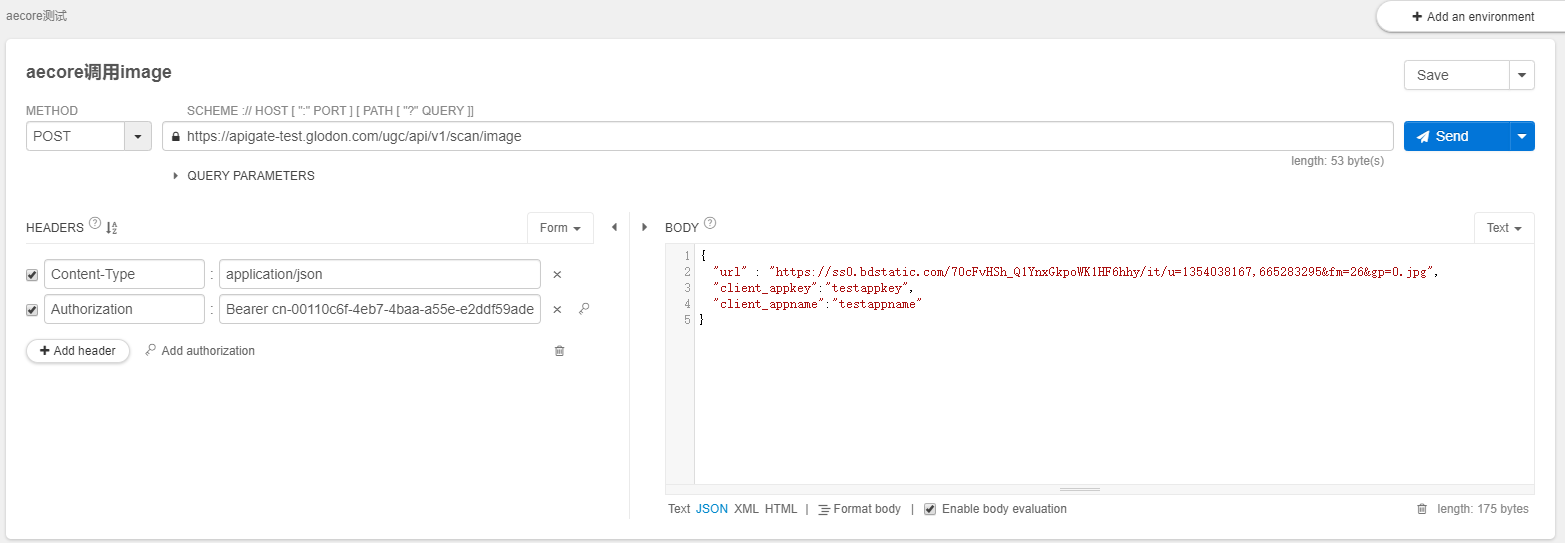Sort headers alphabetically using the sort icon
This screenshot has height=543, width=1565.
111,228
